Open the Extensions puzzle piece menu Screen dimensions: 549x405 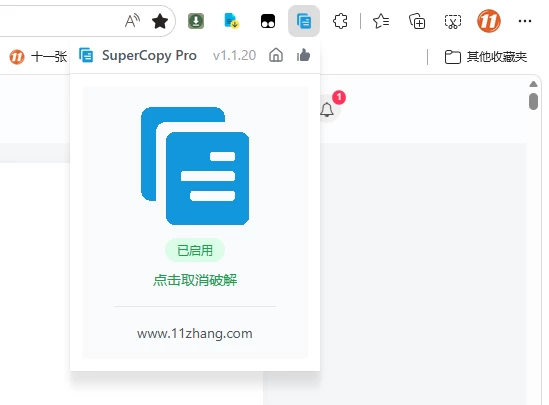pyautogui.click(x=340, y=21)
